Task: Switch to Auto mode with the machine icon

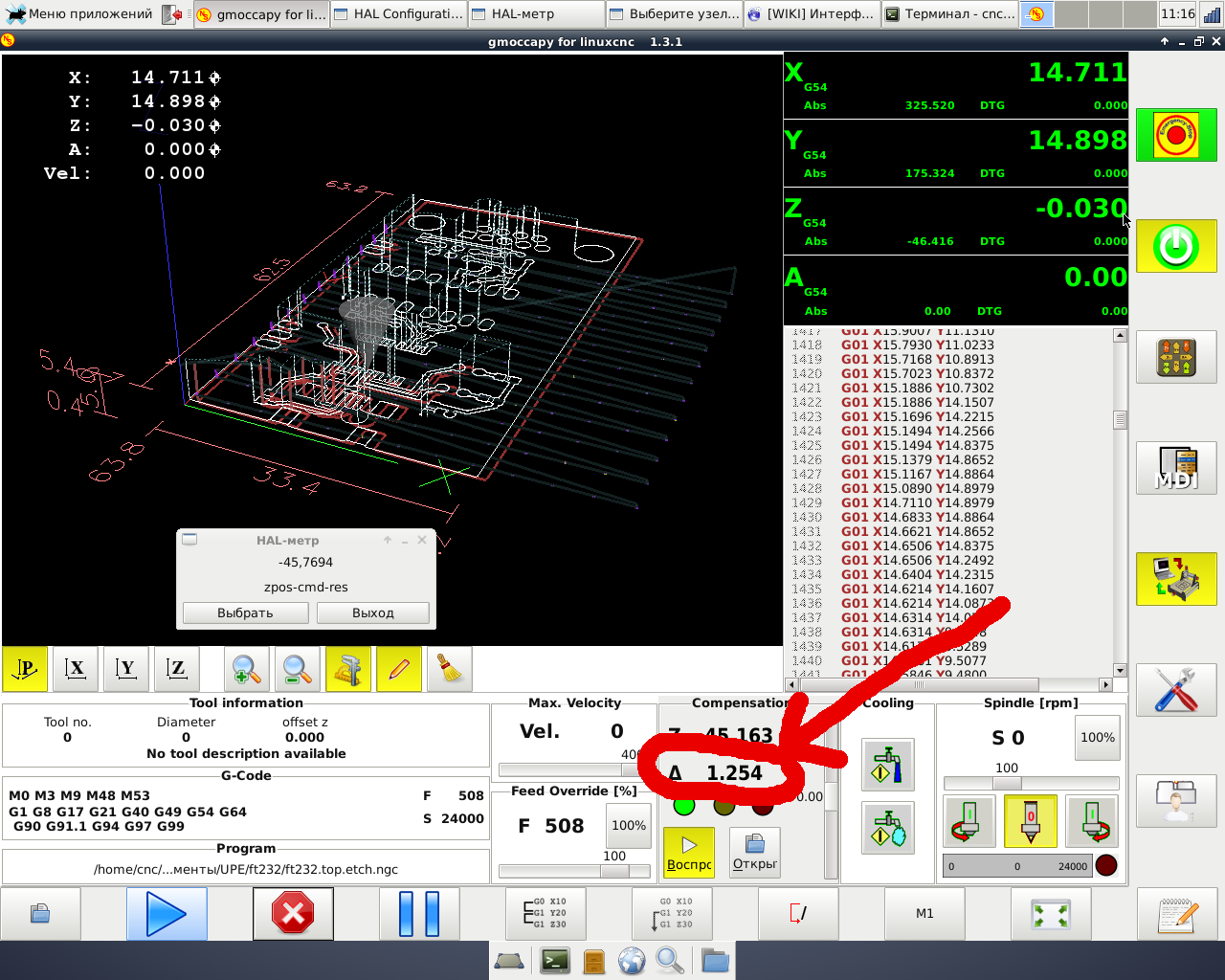Action: (1176, 579)
